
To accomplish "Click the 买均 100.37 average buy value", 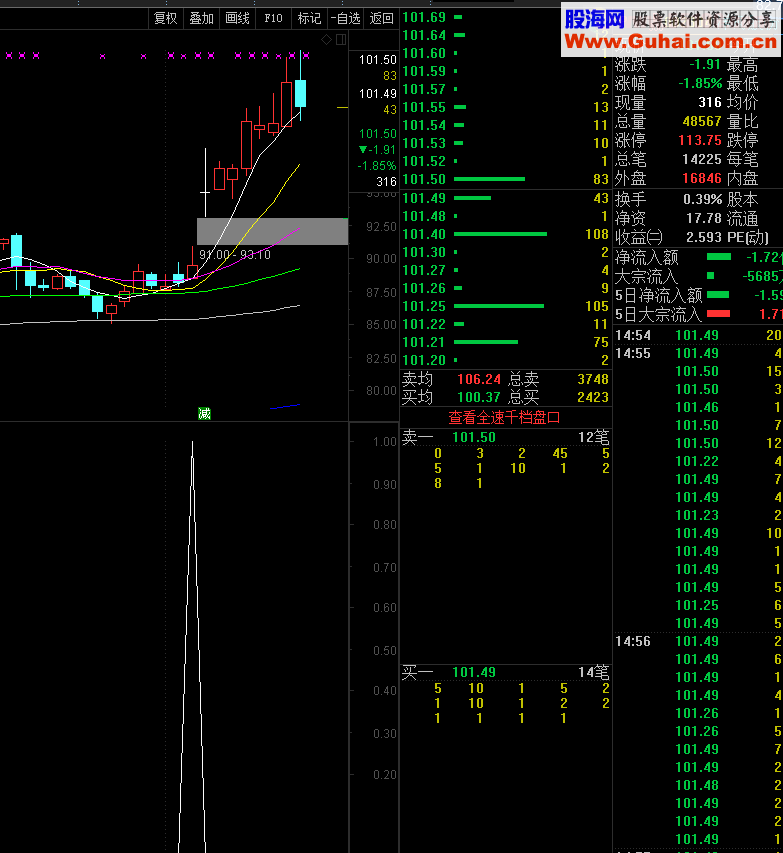I will point(479,397).
